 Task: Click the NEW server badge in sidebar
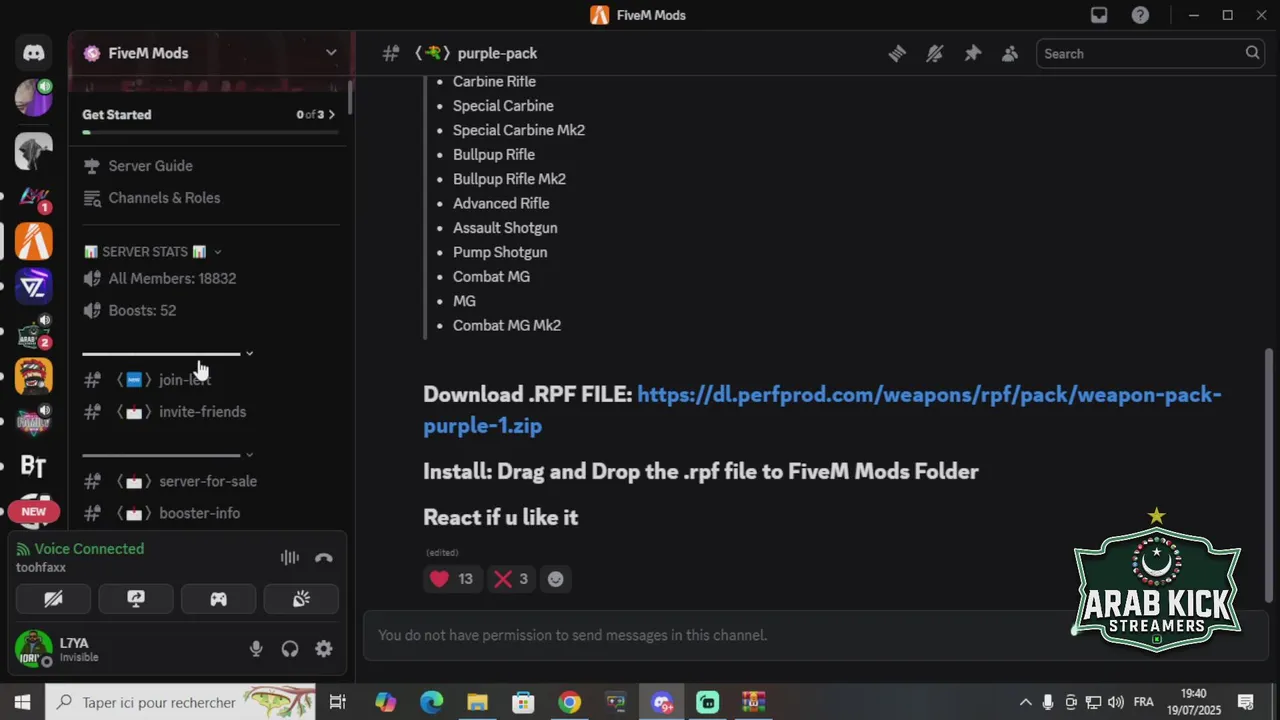(x=34, y=512)
